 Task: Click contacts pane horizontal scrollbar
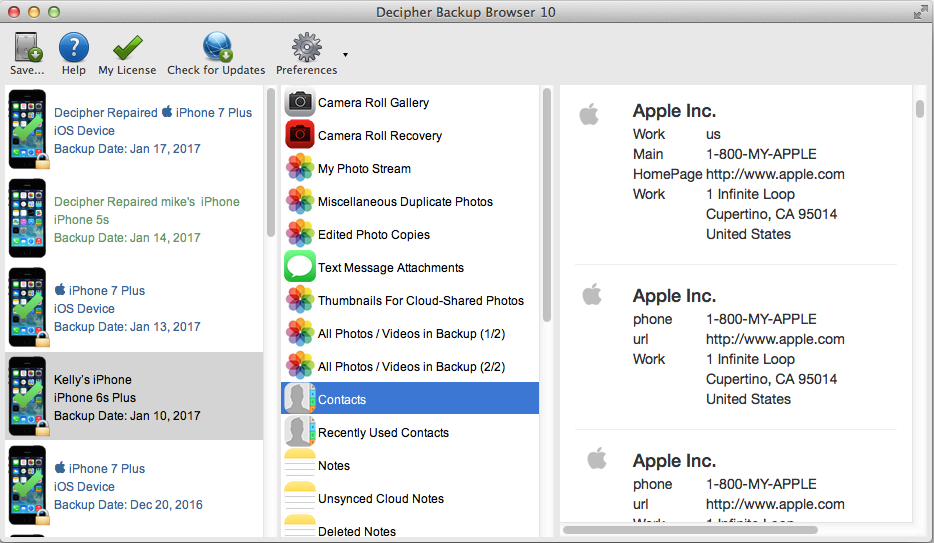click(690, 529)
